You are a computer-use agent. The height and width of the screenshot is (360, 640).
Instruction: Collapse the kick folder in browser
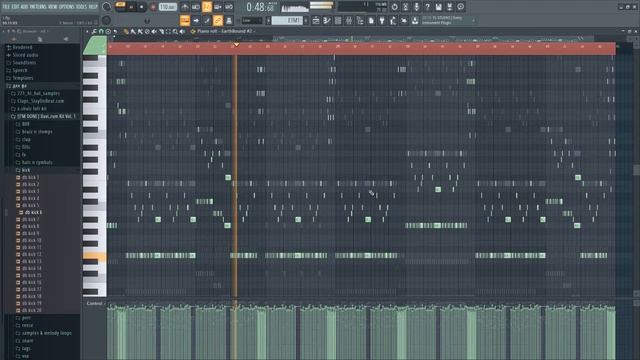coord(26,170)
